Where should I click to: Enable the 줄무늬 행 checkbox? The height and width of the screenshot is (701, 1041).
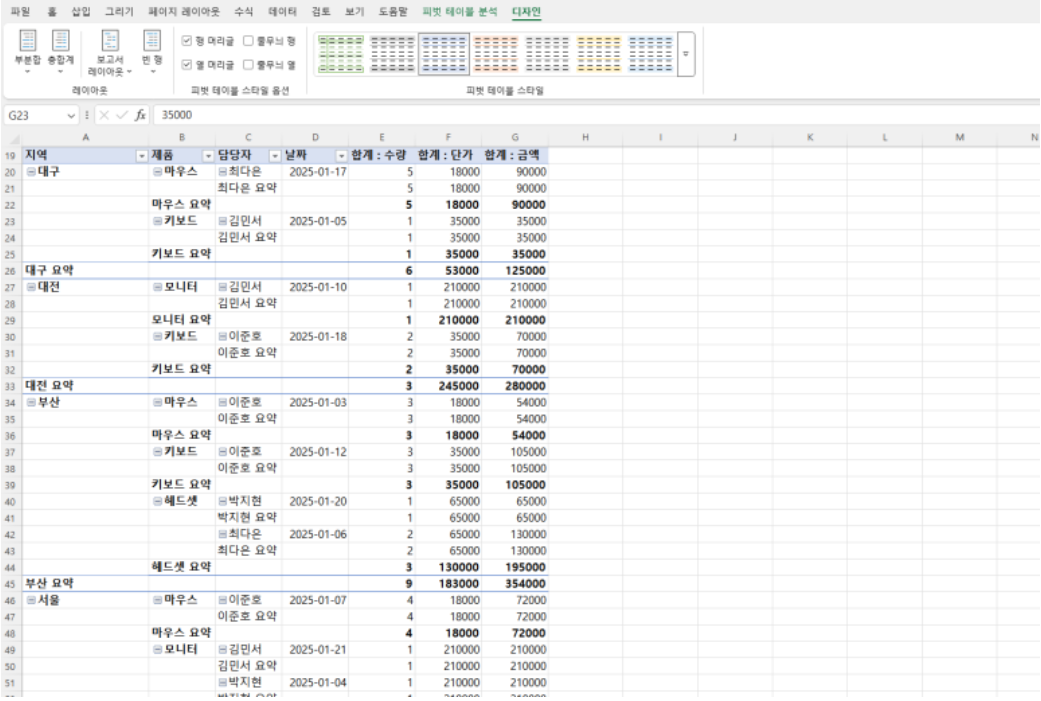[247, 42]
